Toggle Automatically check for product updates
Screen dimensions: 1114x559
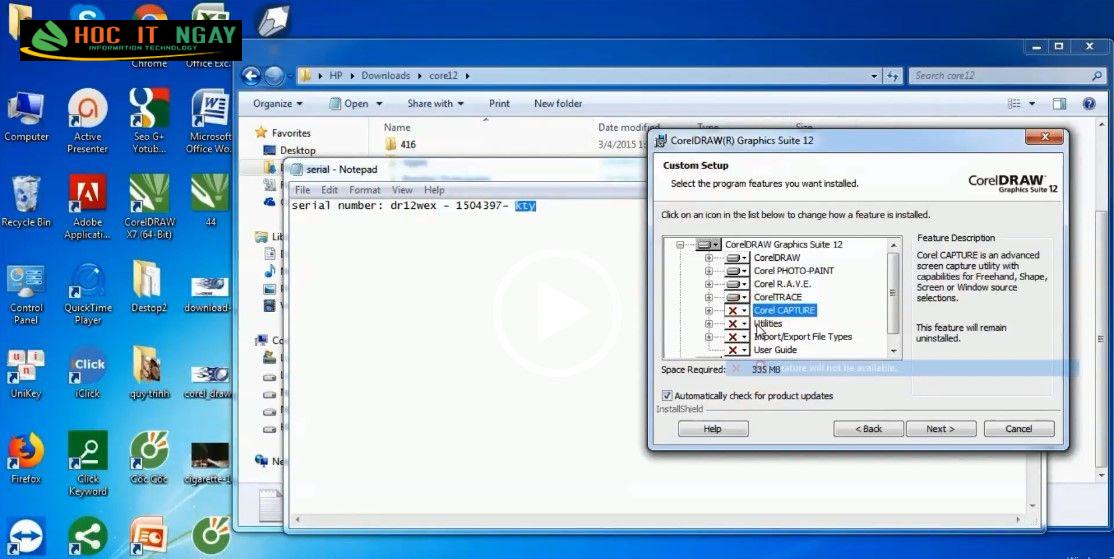click(666, 396)
